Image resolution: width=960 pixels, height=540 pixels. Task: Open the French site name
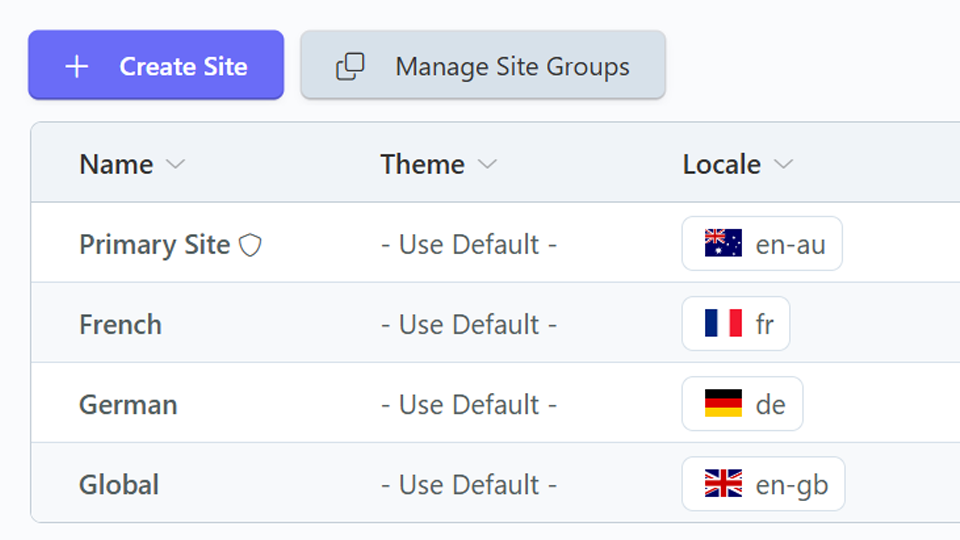(121, 324)
